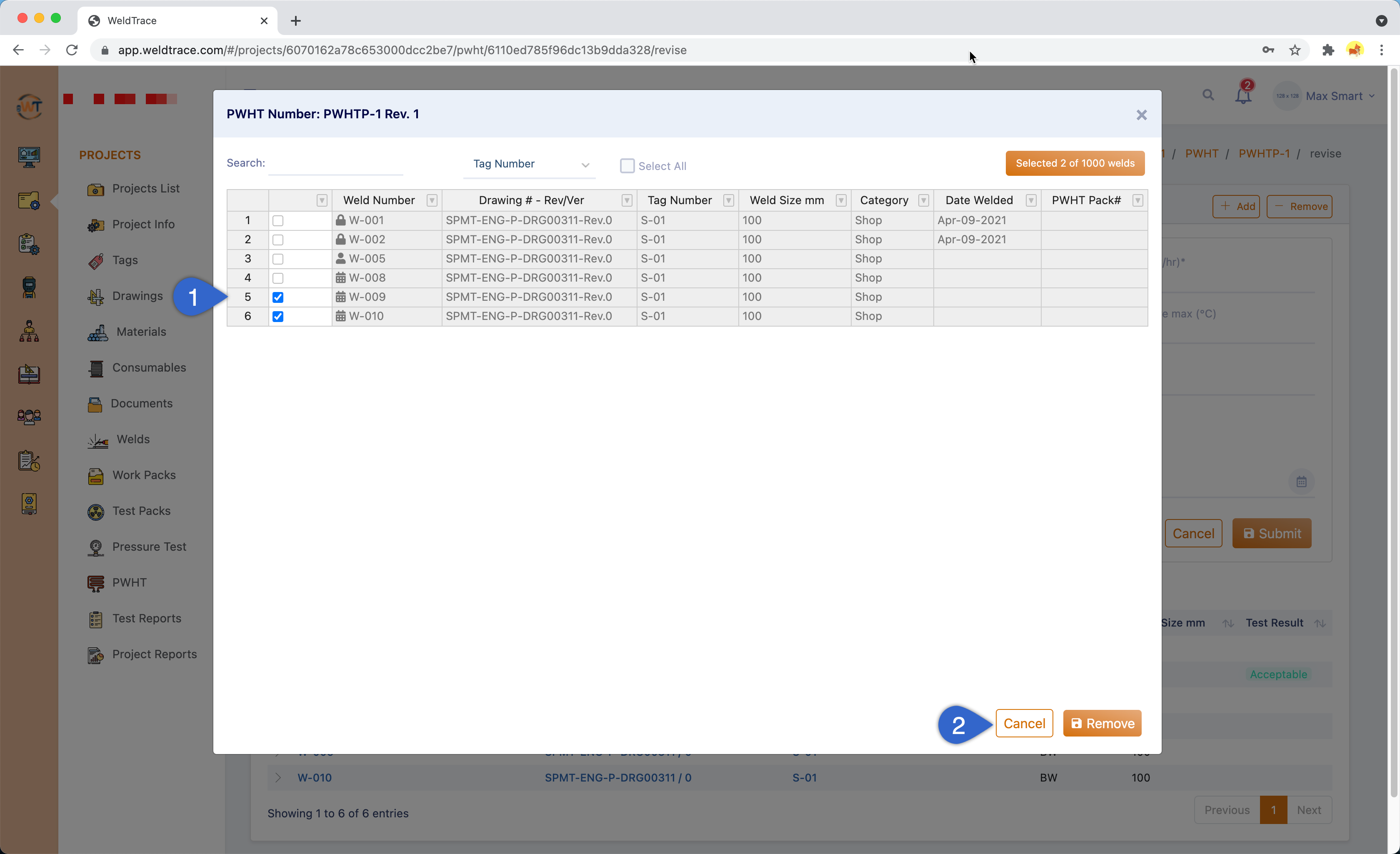Viewport: 1400px width, 854px height.
Task: Open the users group icon in left rail
Action: (29, 417)
